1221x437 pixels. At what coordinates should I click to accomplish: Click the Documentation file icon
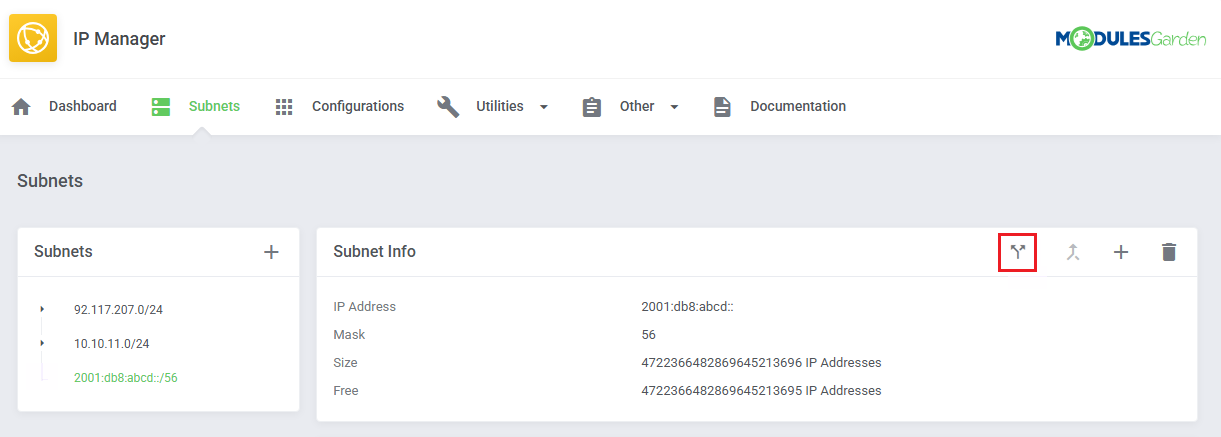click(722, 107)
